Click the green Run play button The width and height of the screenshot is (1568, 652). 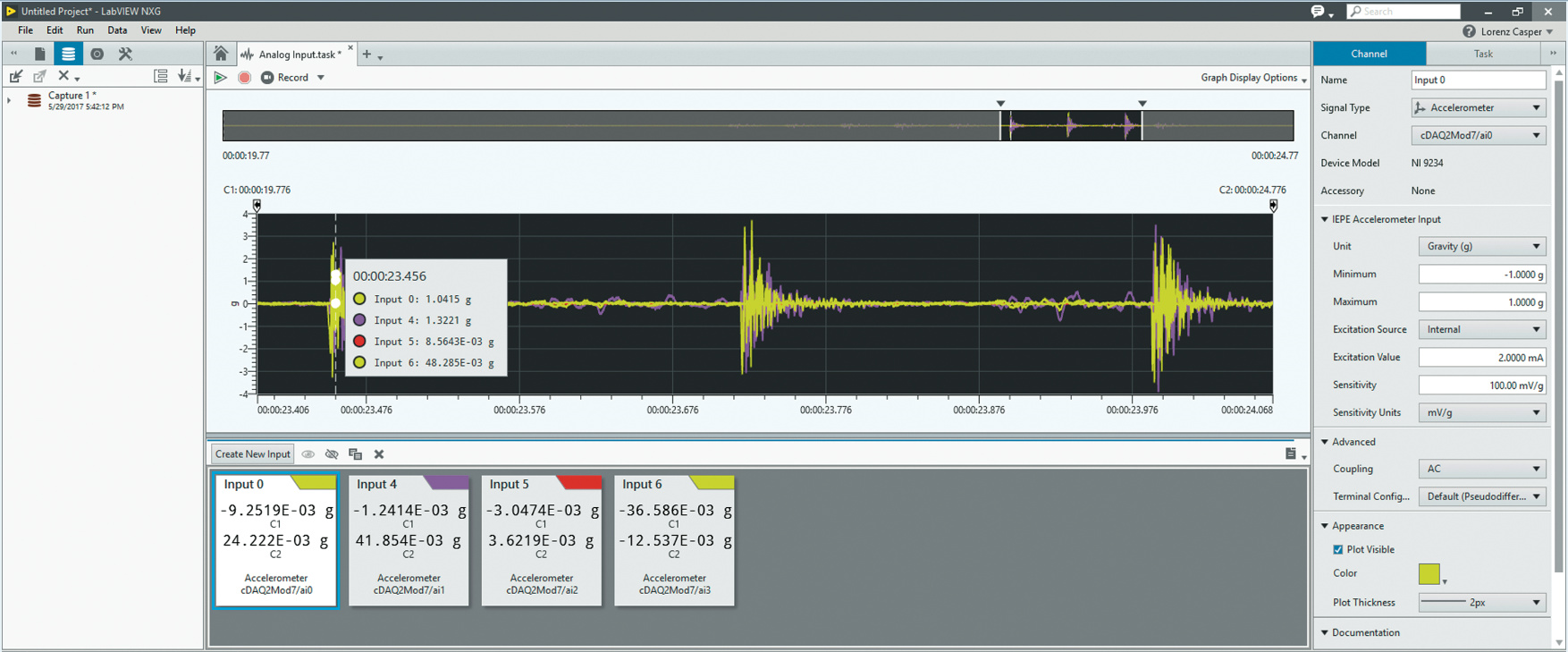(x=220, y=78)
